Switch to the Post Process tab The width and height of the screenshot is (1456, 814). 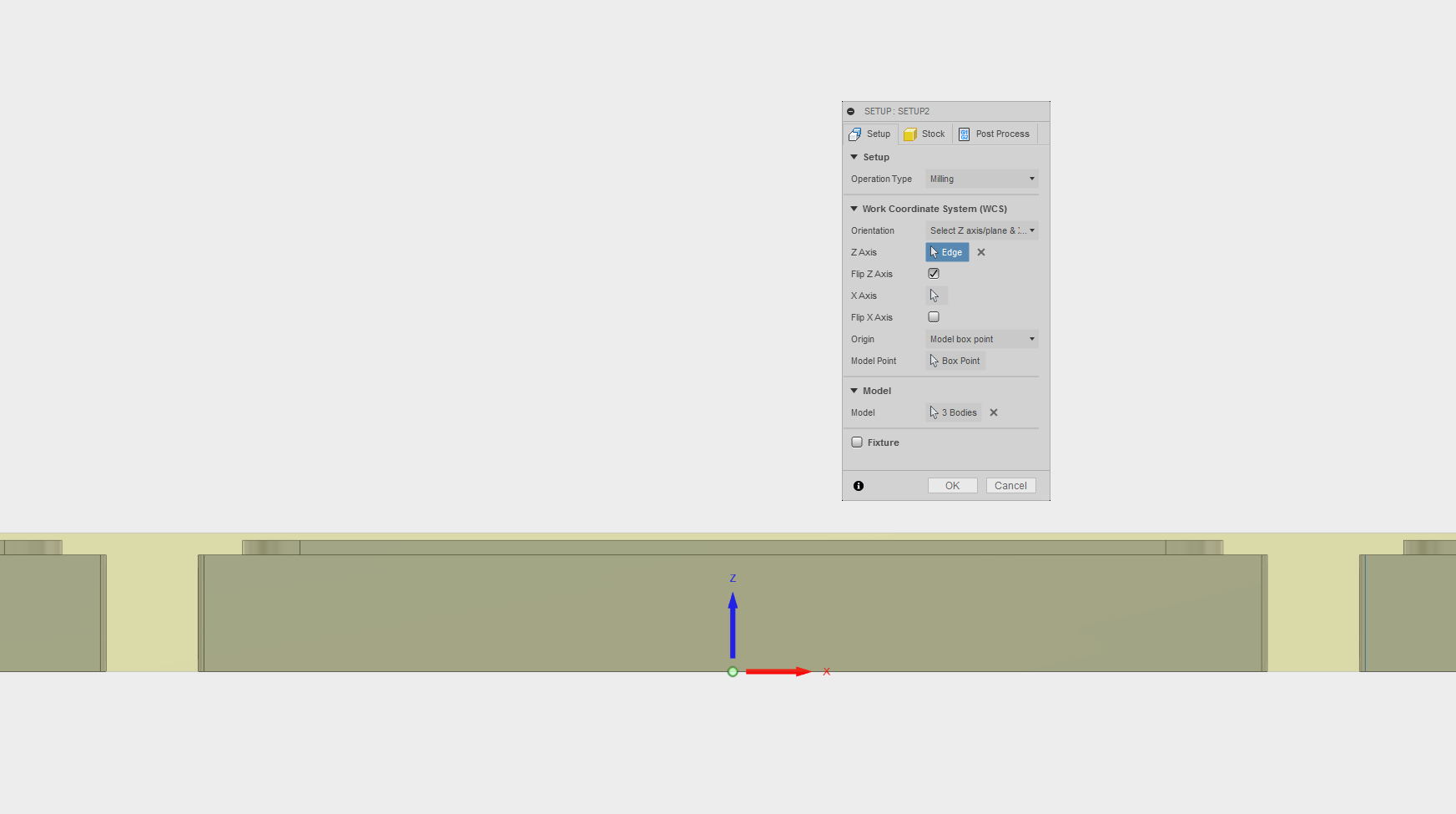(x=995, y=134)
